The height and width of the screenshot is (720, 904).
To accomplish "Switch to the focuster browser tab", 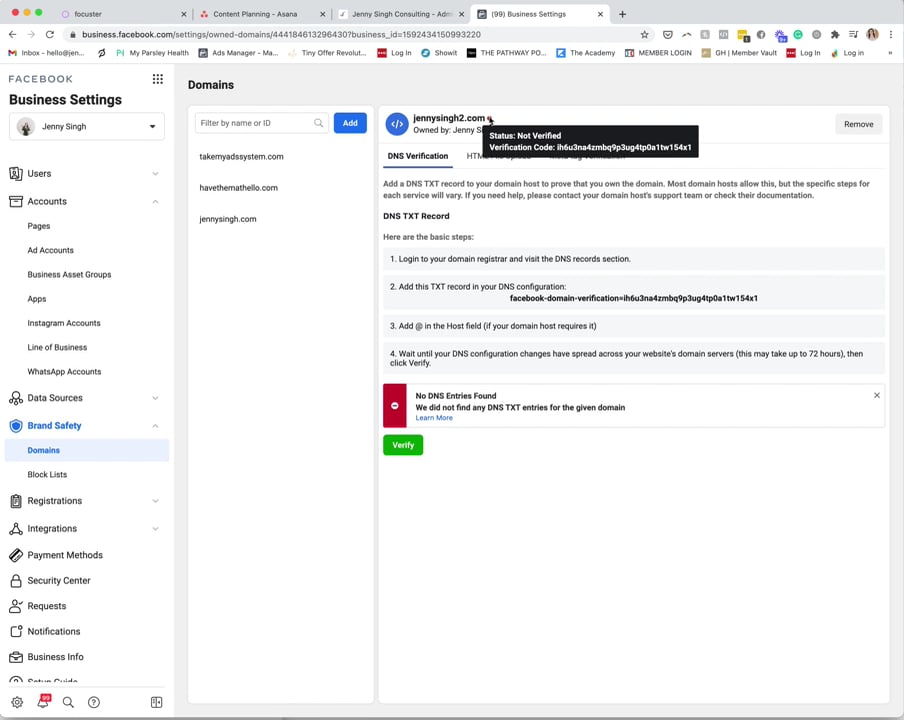I will tap(123, 14).
